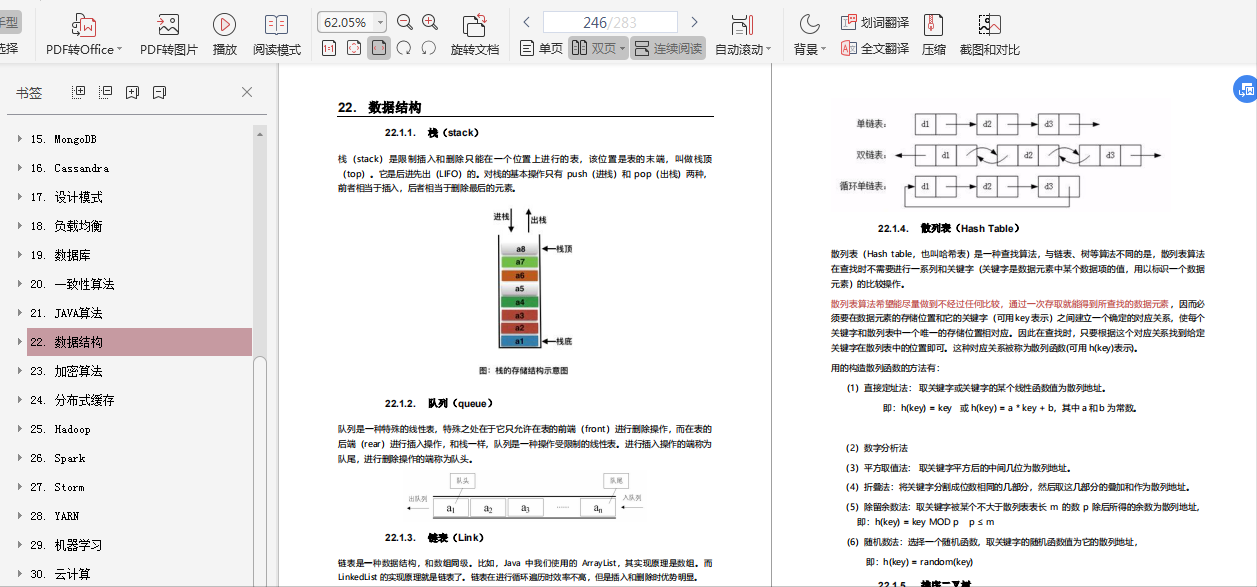This screenshot has width=1257, height=587.
Task: Click the 背景 moon background icon
Action: (809, 24)
